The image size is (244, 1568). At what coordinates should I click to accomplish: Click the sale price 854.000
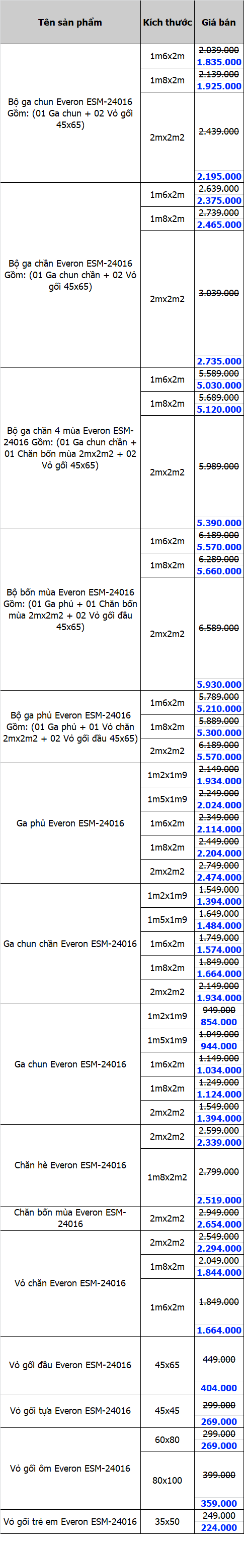pos(219,1022)
